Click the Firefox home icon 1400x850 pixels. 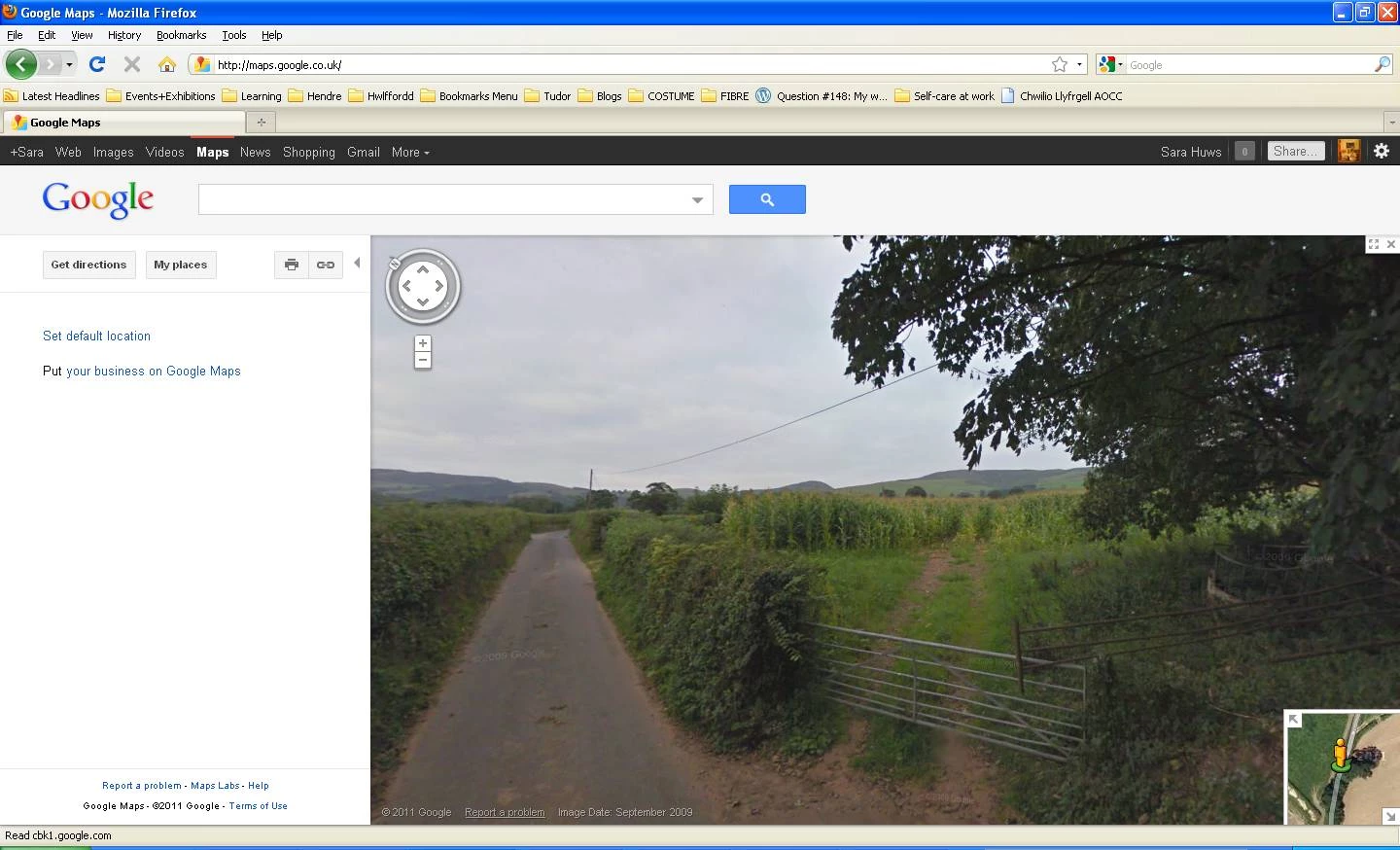167,65
